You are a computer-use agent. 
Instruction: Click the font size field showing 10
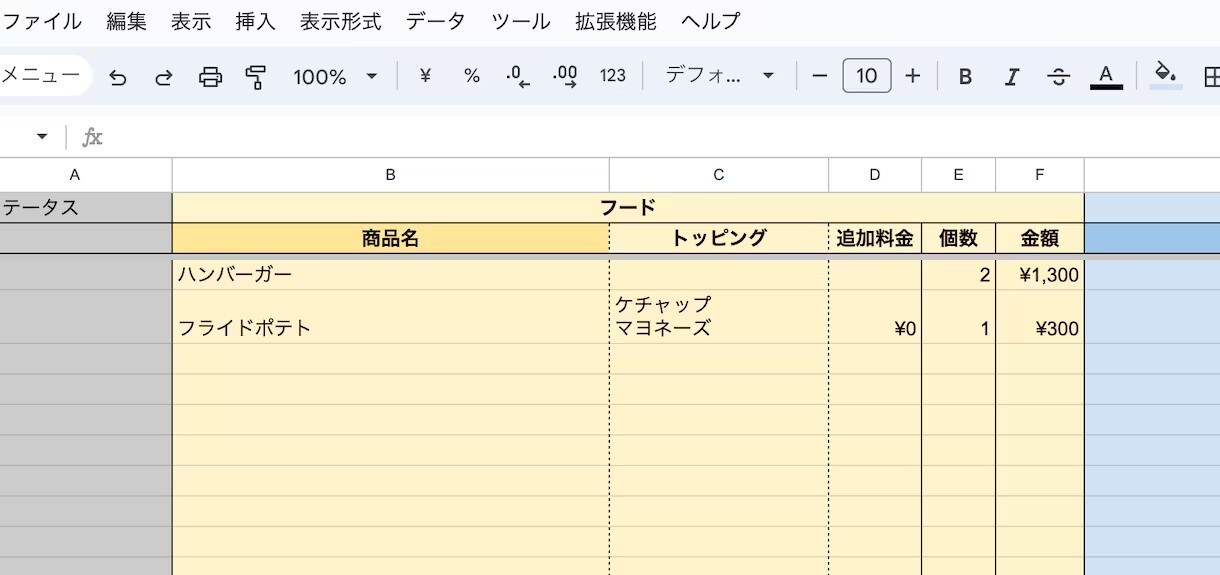[867, 76]
